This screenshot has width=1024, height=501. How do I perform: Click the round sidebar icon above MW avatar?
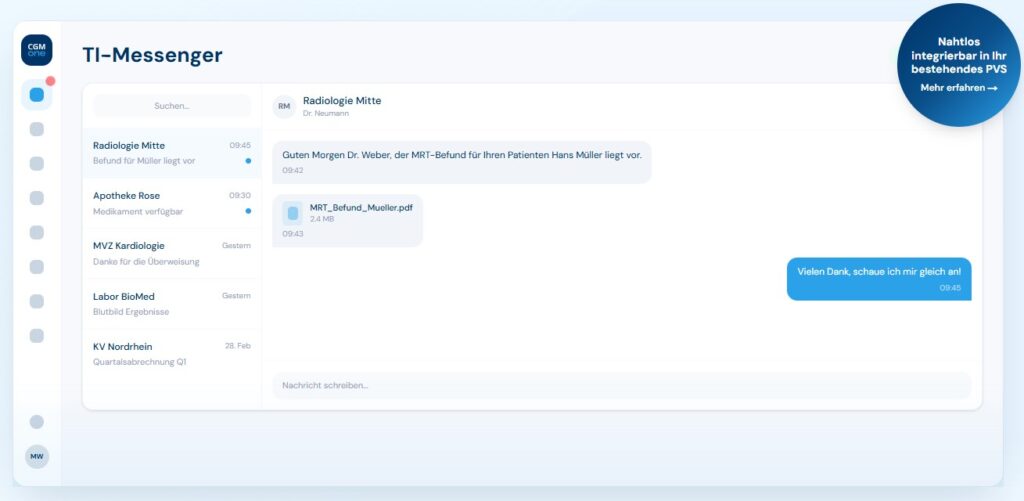pos(37,422)
